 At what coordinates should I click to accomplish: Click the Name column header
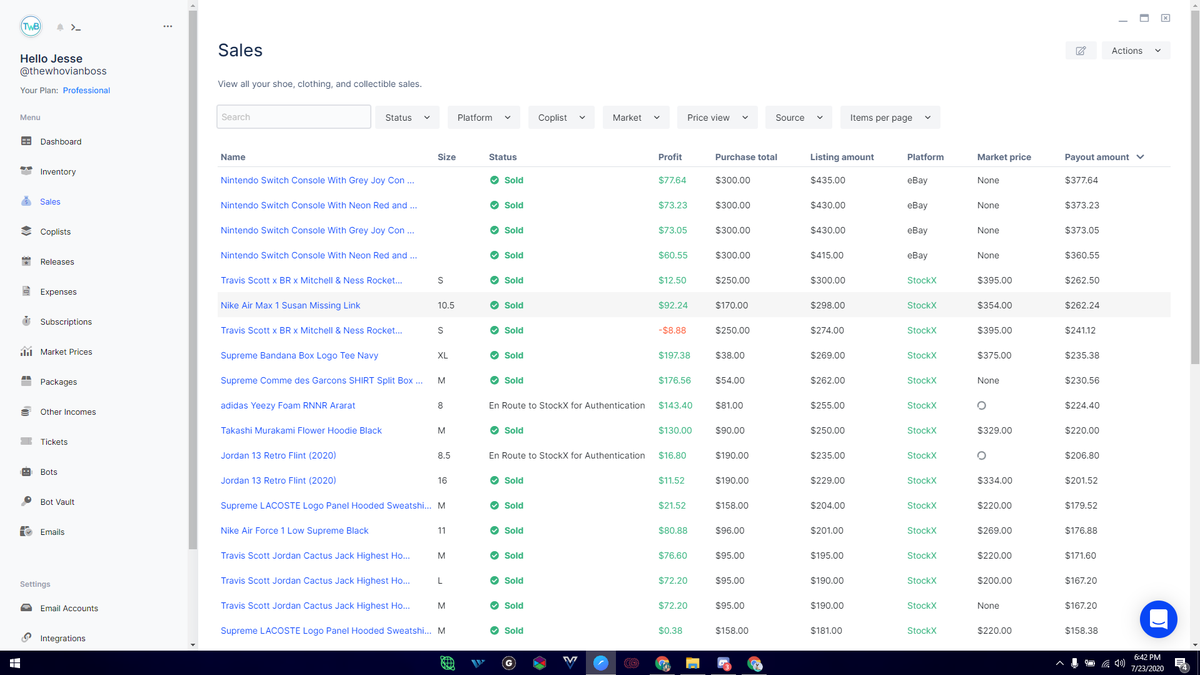click(233, 157)
